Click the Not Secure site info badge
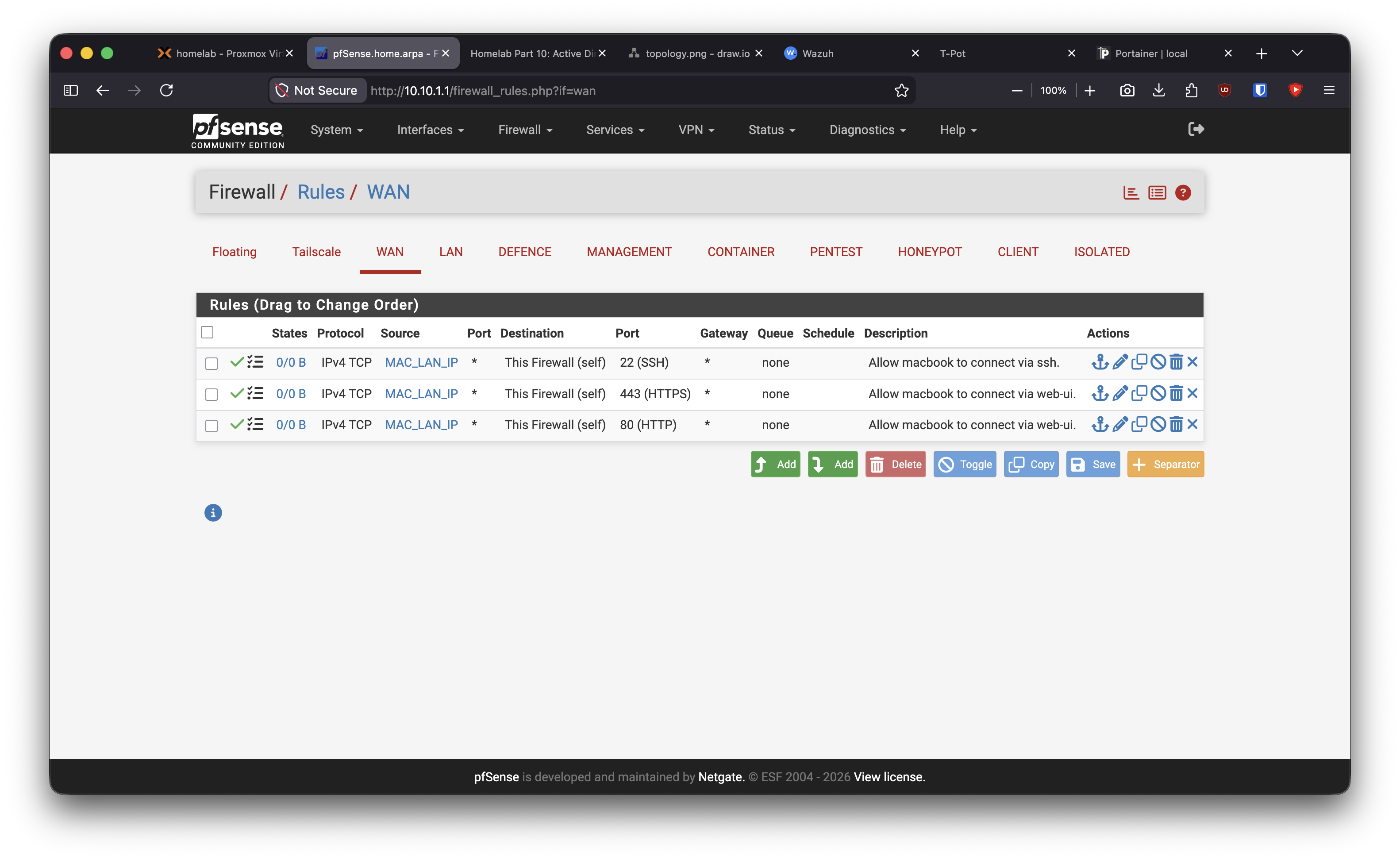Viewport: 1400px width, 860px height. point(316,90)
